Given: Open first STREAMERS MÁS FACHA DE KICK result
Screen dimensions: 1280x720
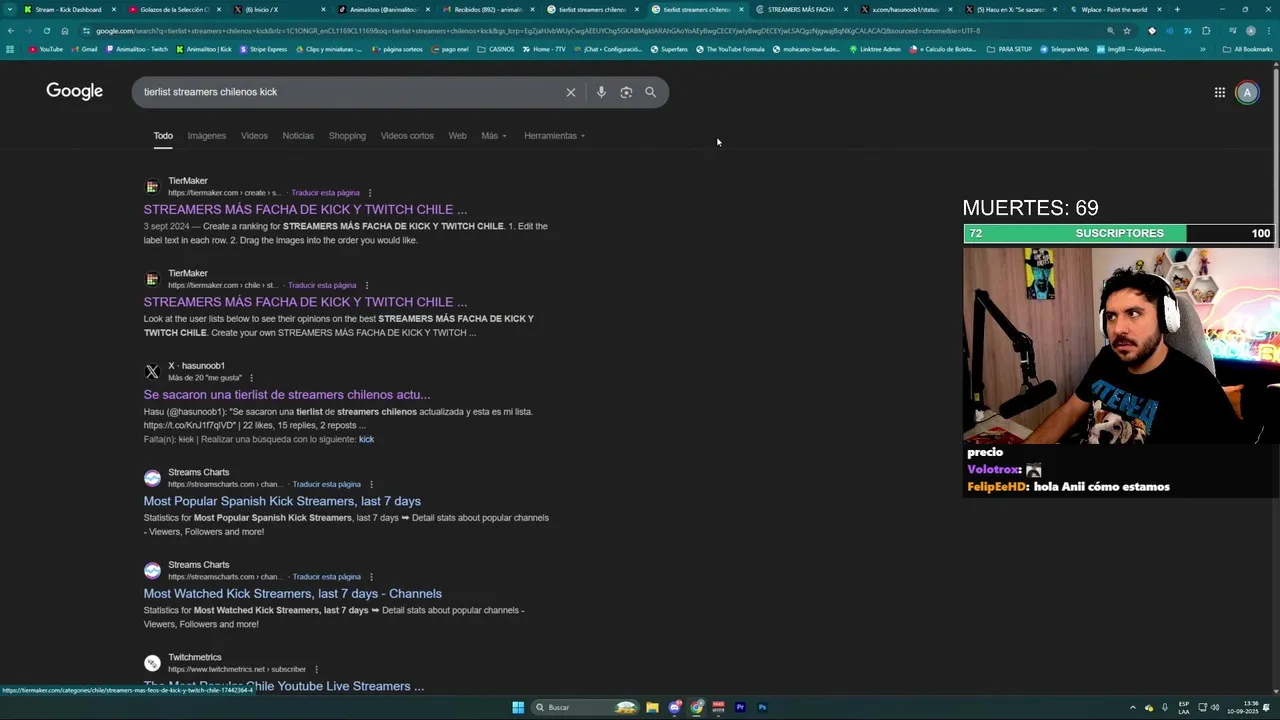Looking at the screenshot, I should (305, 210).
